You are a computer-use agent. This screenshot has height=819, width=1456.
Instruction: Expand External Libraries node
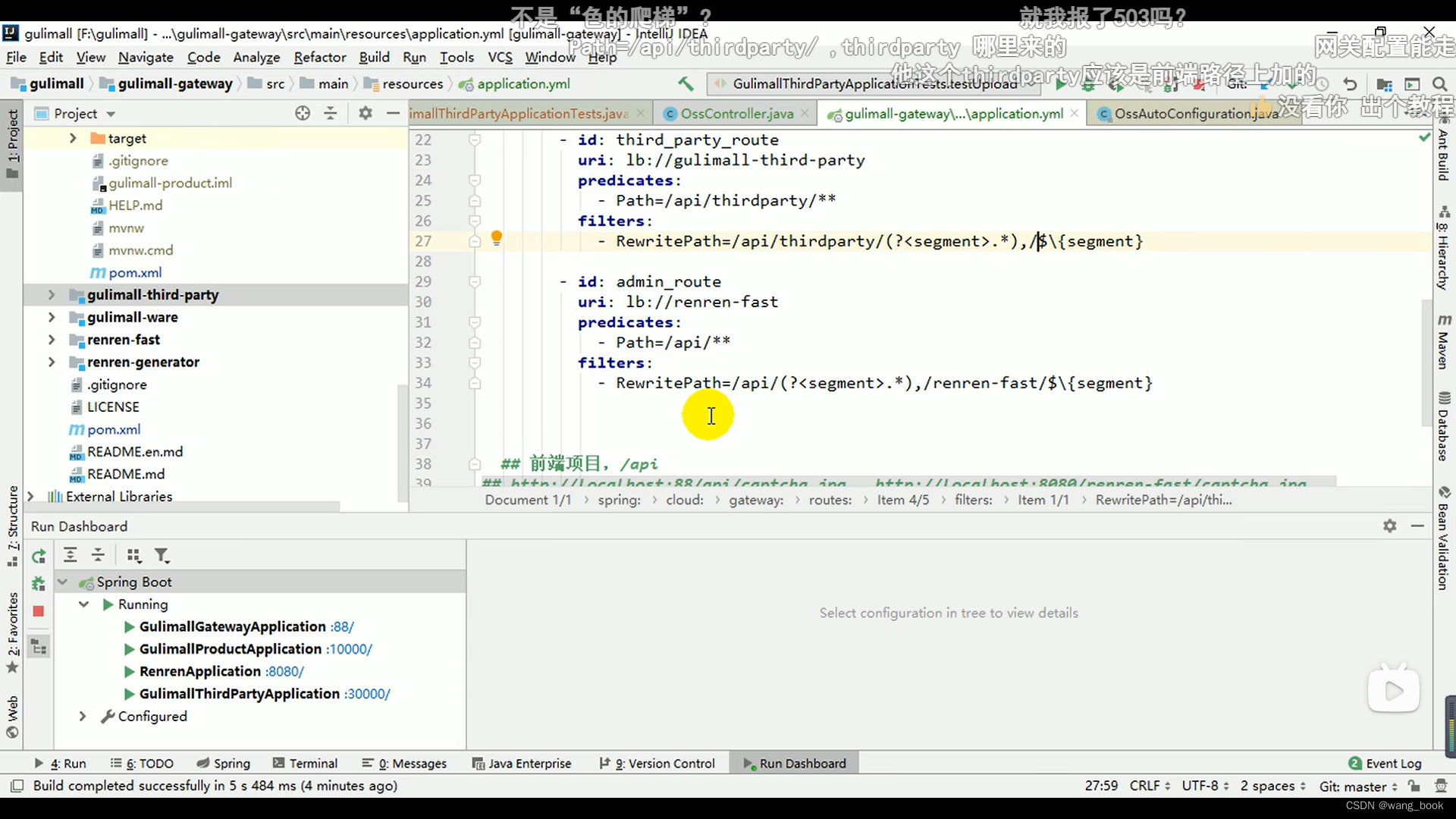coord(30,497)
